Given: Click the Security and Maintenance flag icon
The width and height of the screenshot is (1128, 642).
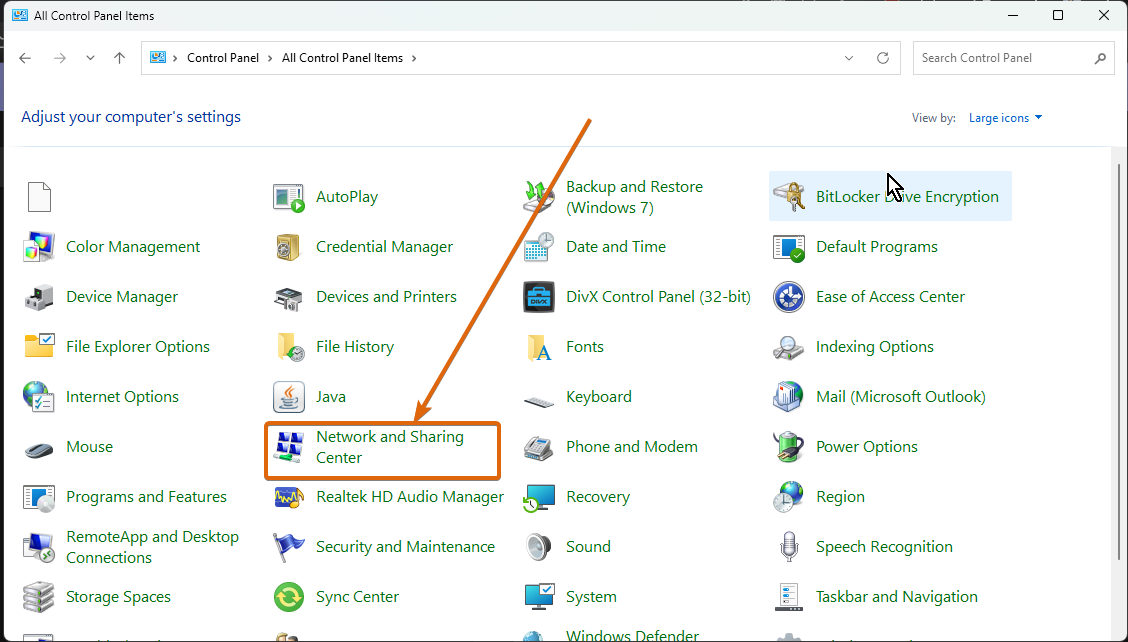Looking at the screenshot, I should pos(288,547).
